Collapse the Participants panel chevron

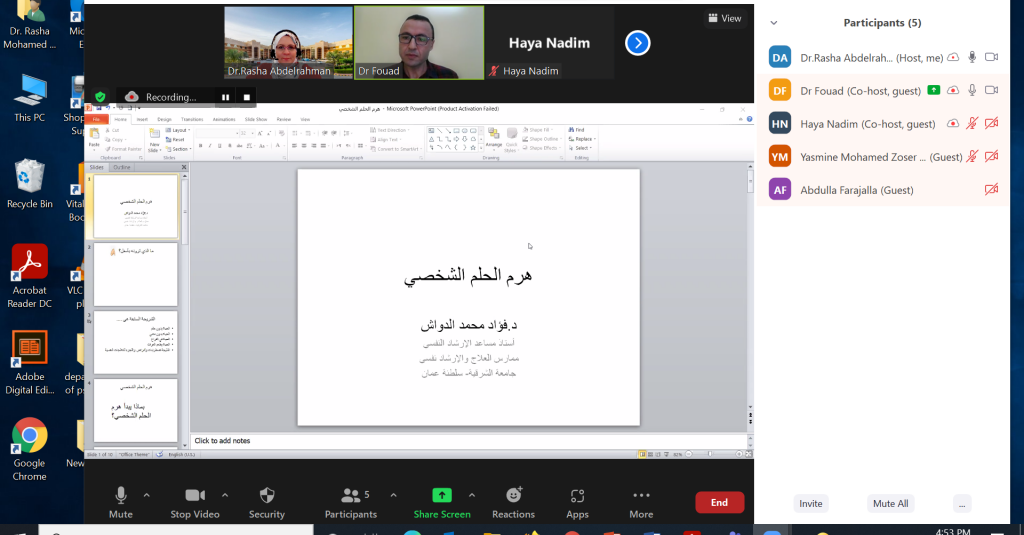coord(773,23)
